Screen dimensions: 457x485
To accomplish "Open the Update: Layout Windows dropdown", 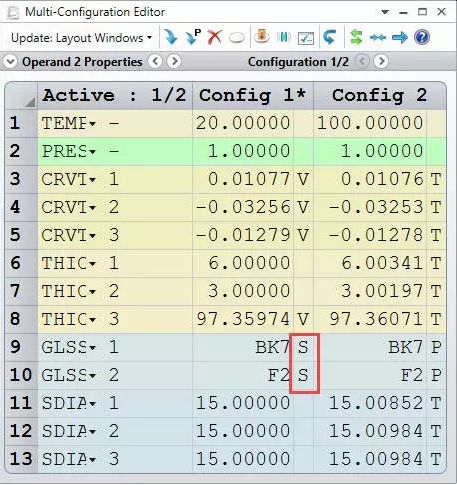I will point(82,38).
